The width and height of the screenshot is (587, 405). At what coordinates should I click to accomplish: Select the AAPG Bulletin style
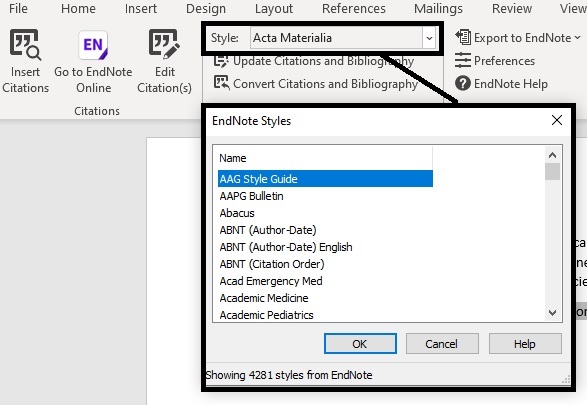point(325,196)
